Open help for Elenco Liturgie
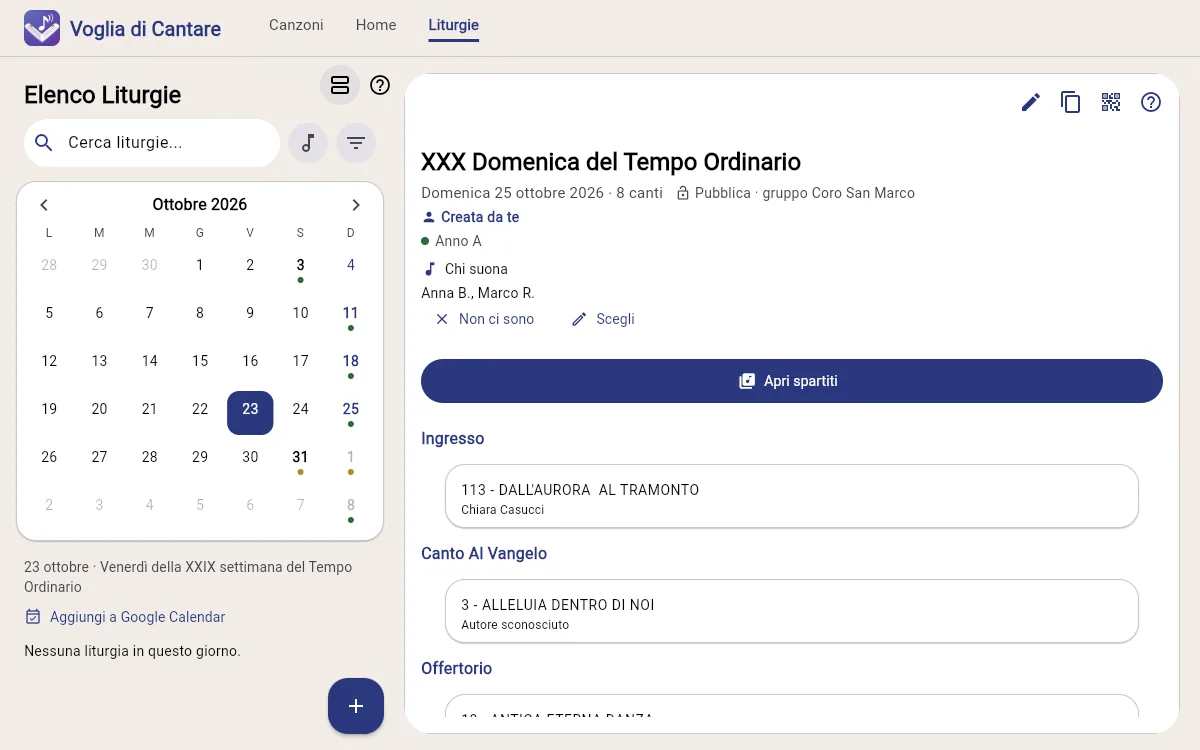The width and height of the screenshot is (1200, 750). (x=380, y=85)
